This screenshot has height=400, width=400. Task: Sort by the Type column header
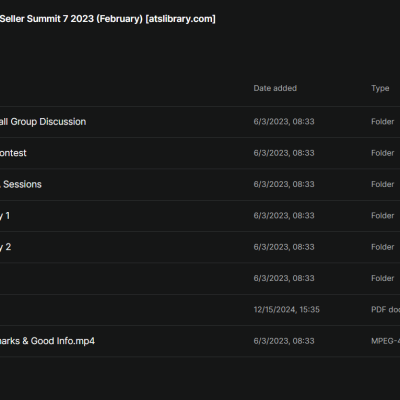click(x=380, y=88)
